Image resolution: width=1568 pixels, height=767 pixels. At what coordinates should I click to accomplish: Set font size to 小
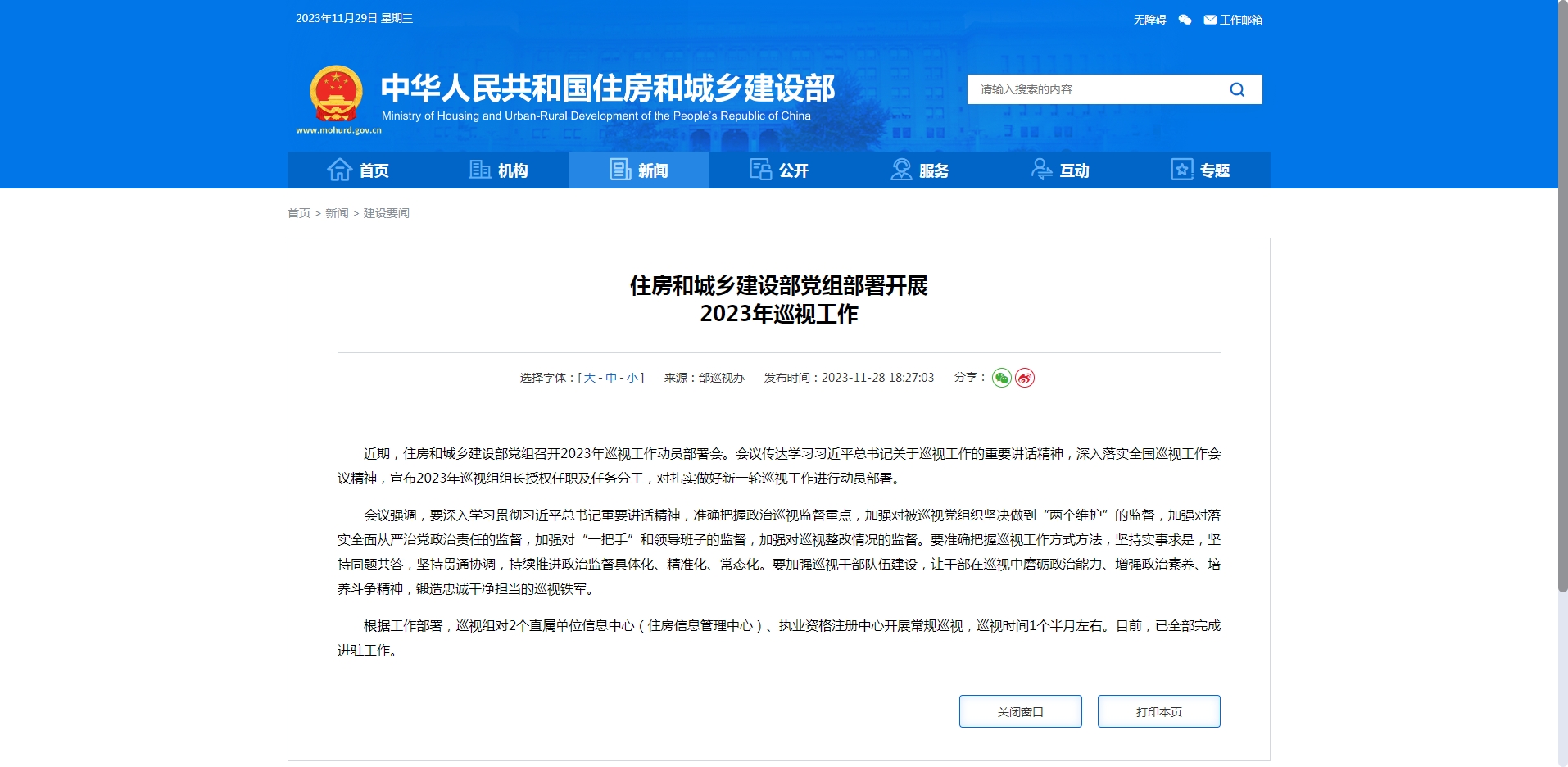click(x=632, y=378)
